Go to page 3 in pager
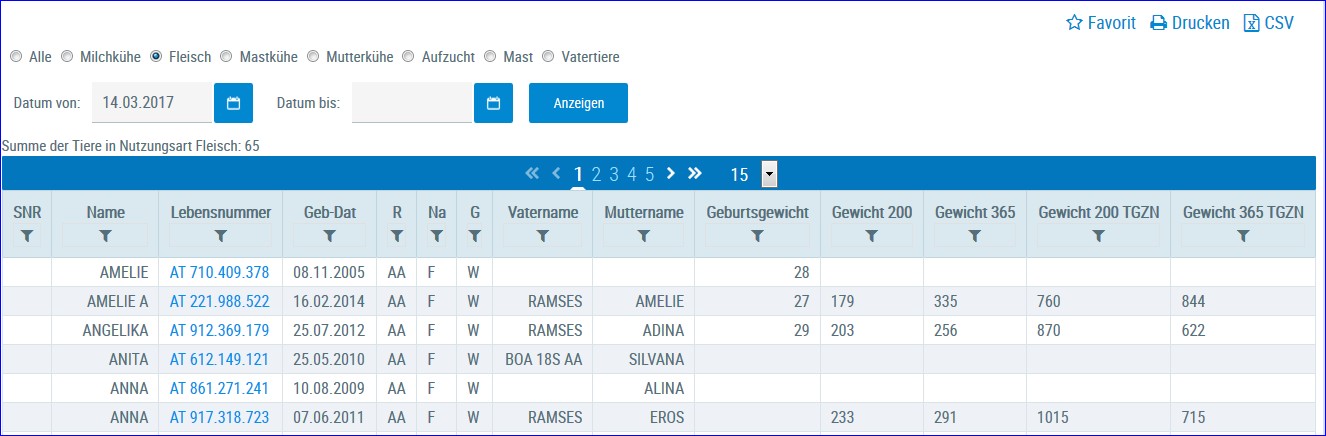This screenshot has height=436, width=1326. pos(614,174)
